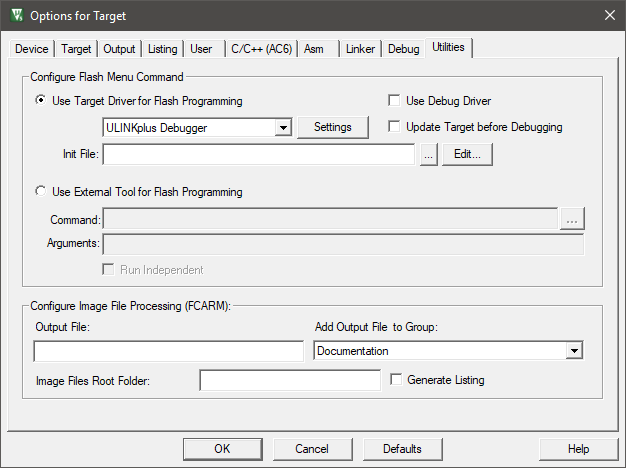The height and width of the screenshot is (468, 626).
Task: Switch to the Device tab
Action: (31, 49)
